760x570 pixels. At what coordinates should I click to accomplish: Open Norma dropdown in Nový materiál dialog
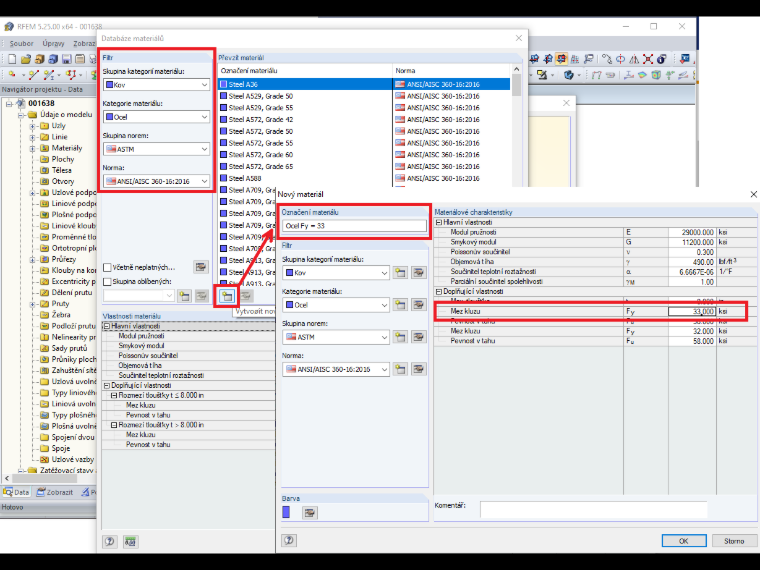(x=335, y=369)
